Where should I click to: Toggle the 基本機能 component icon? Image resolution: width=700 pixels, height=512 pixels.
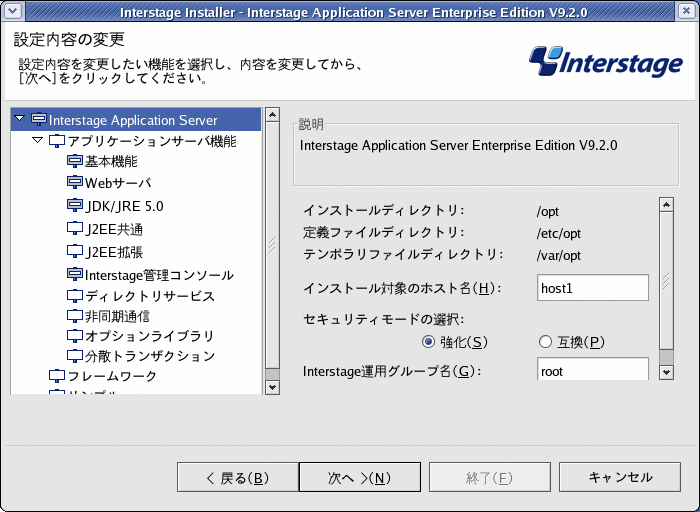pyautogui.click(x=75, y=161)
